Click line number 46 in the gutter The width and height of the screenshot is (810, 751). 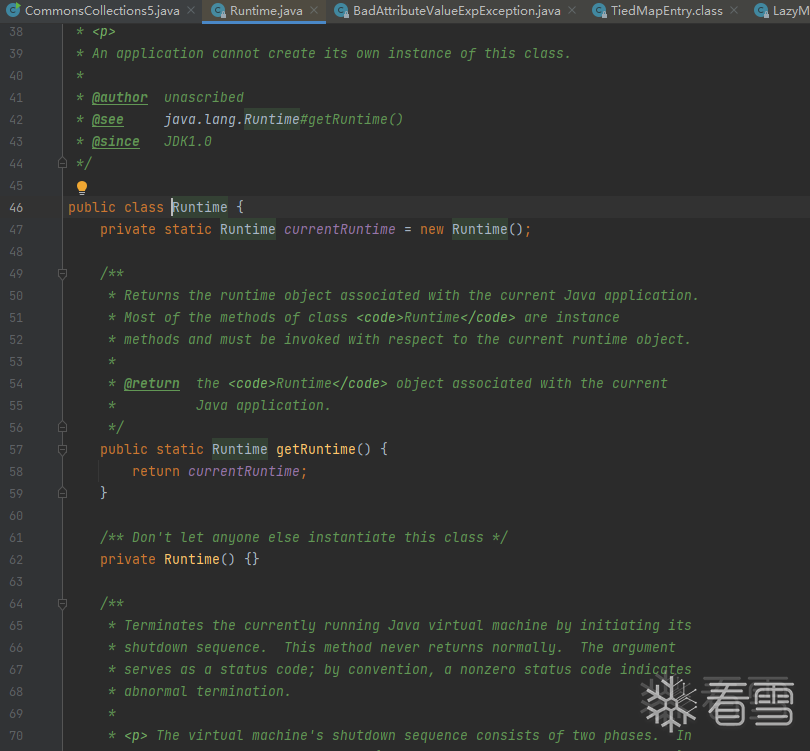[16, 208]
